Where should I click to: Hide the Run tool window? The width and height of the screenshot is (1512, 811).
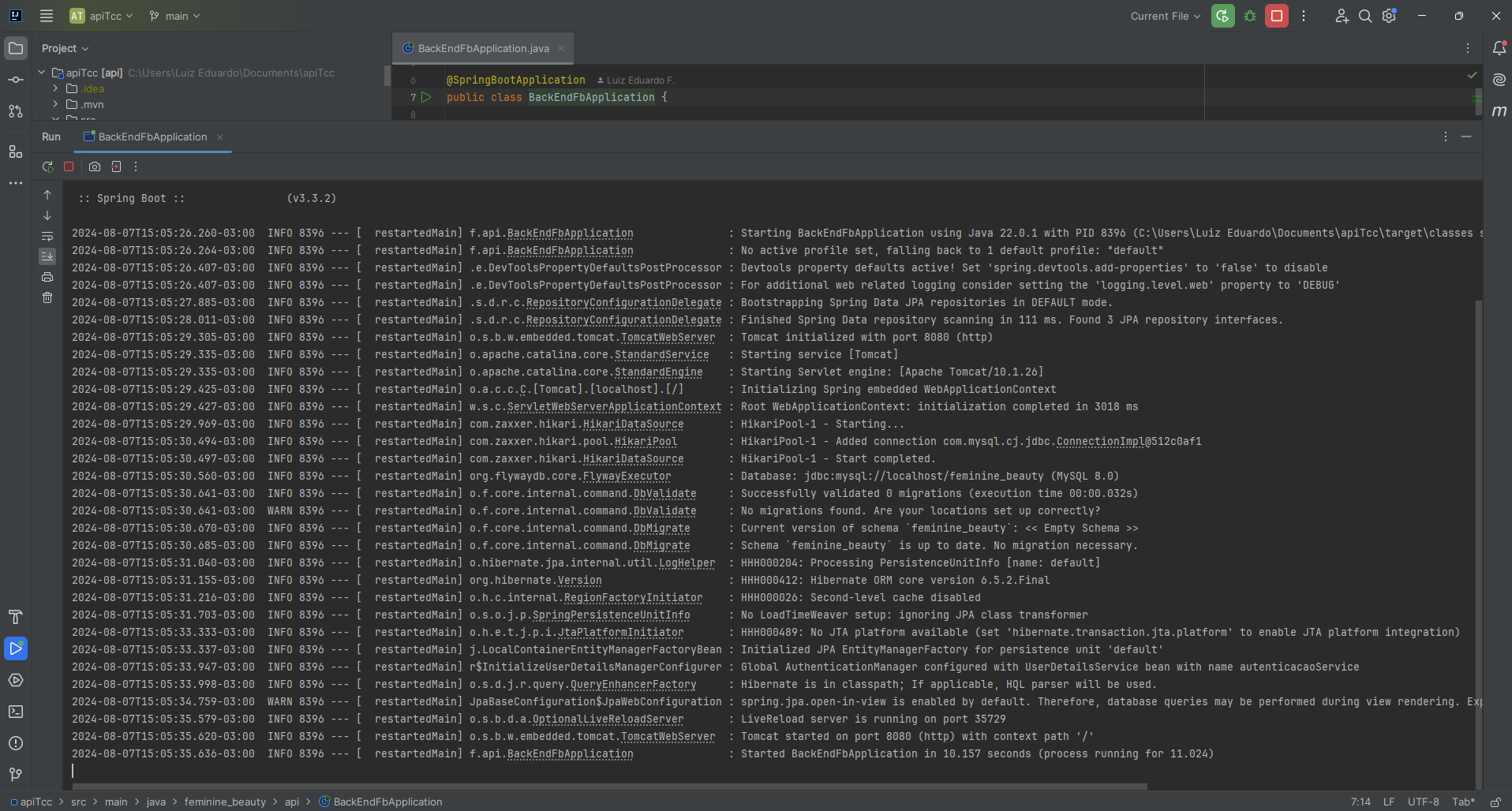click(x=1466, y=136)
